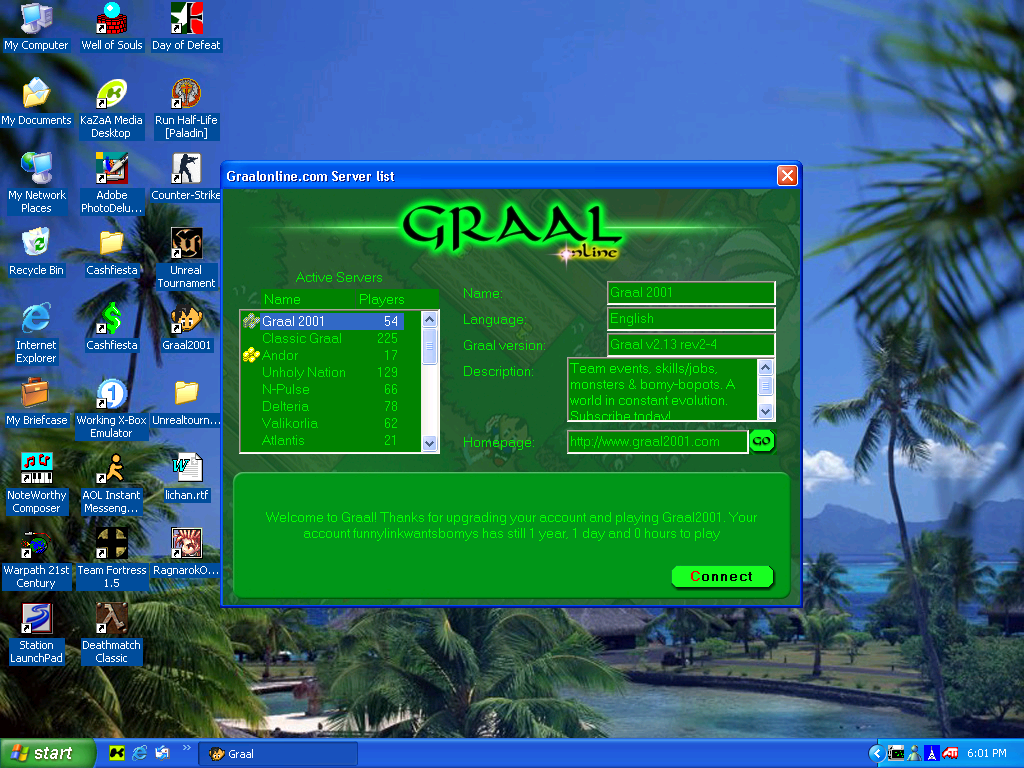Click the Homepage URL field

pos(657,441)
